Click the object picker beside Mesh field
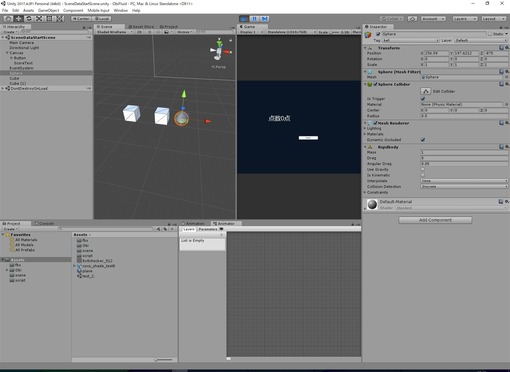The image size is (510, 372). tap(507, 77)
